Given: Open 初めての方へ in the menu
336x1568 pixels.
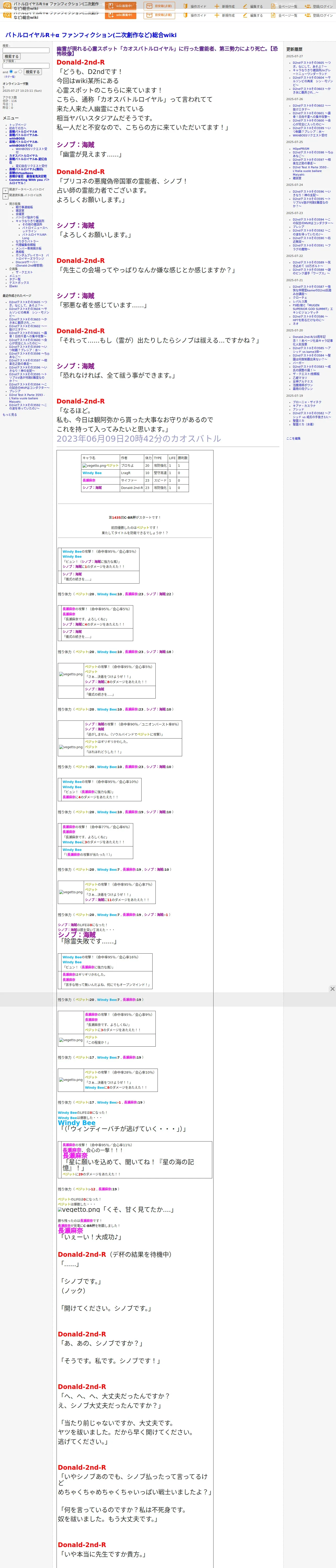Looking at the screenshot, I should pos(18,128).
